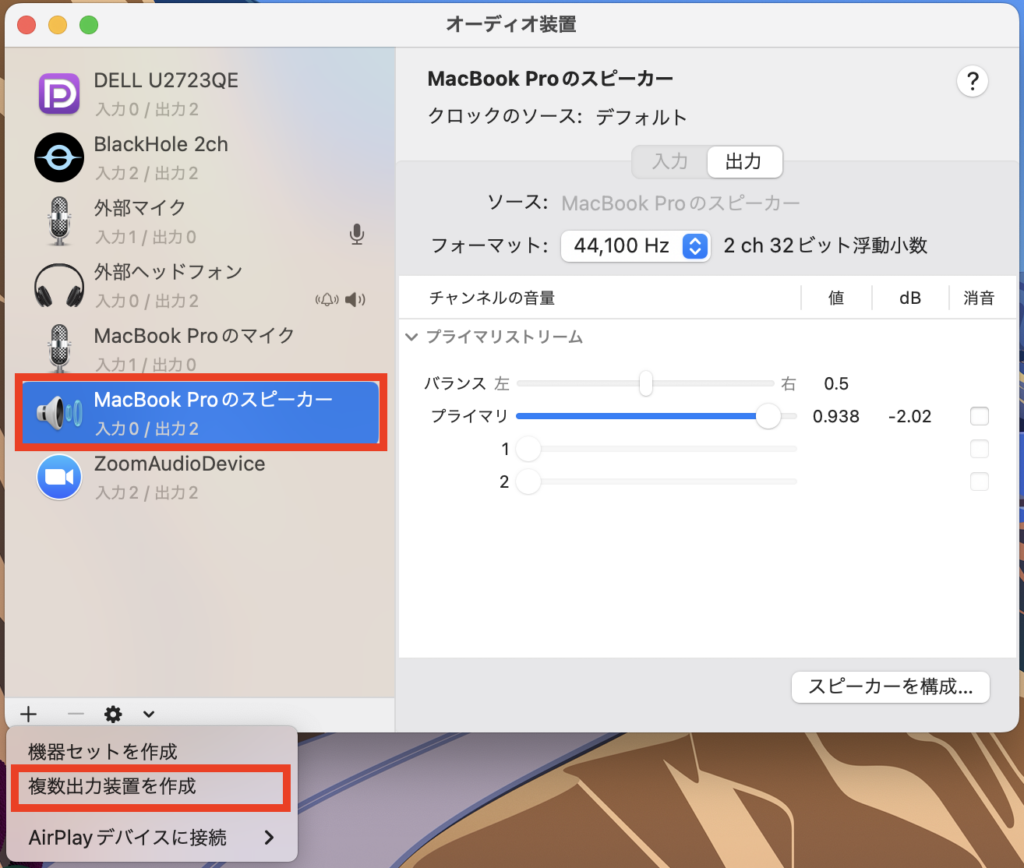This screenshot has height=868, width=1024.
Task: Open help with the ? button
Action: (x=972, y=81)
